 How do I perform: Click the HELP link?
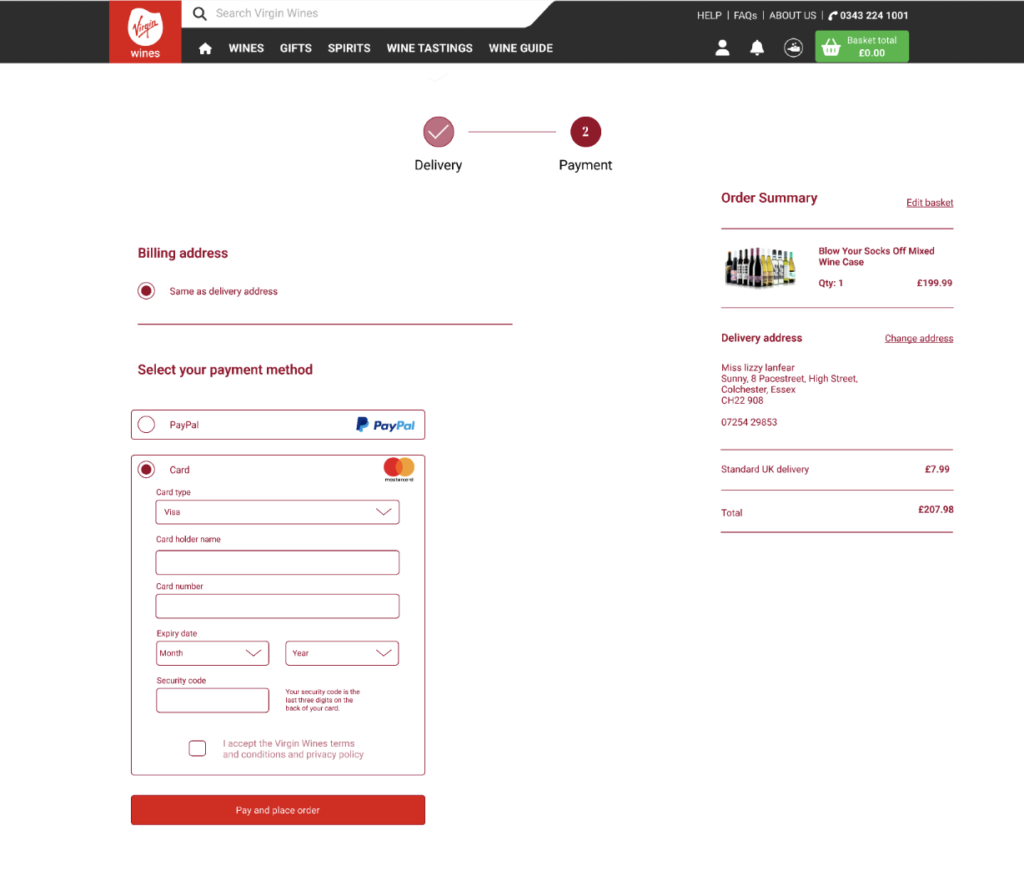(x=709, y=16)
